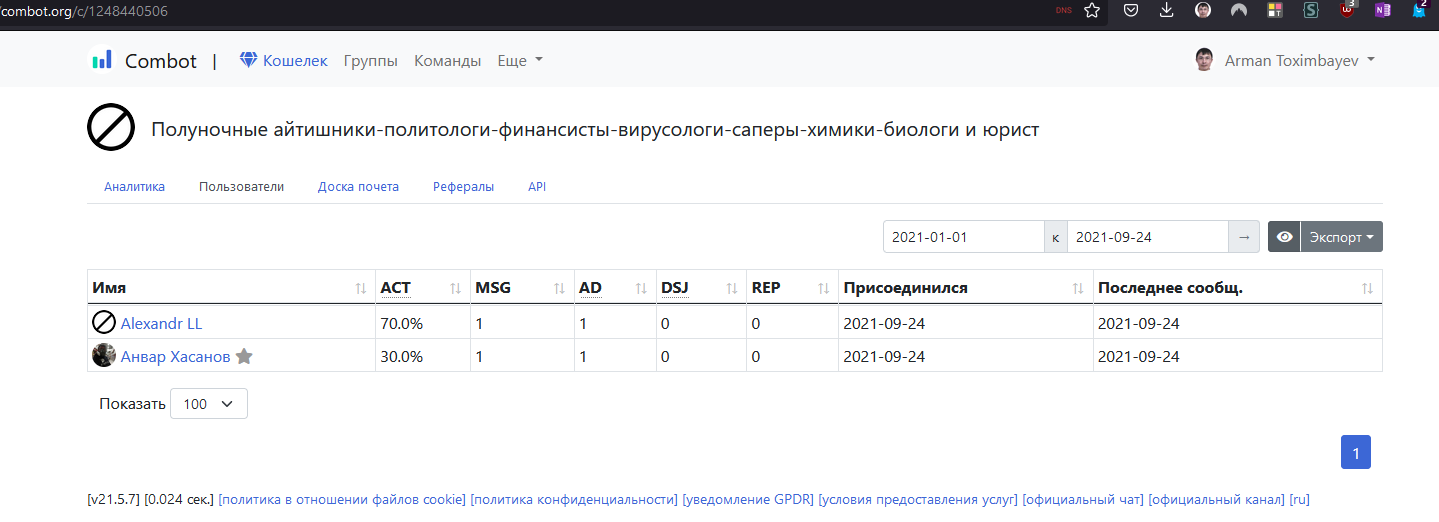Open the Alexandr LL user link
Image resolution: width=1439 pixels, height=522 pixels.
coord(161,323)
